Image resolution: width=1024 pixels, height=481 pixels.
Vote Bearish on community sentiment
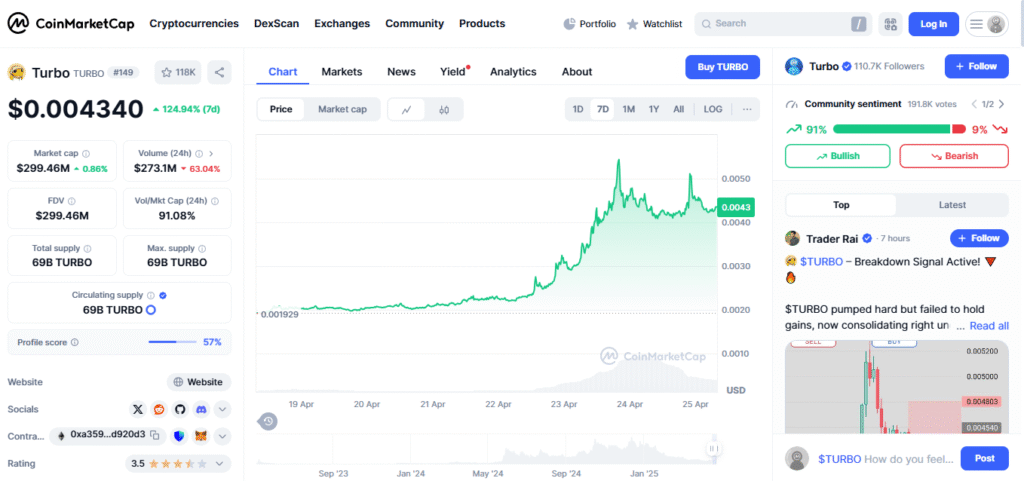[x=954, y=156]
